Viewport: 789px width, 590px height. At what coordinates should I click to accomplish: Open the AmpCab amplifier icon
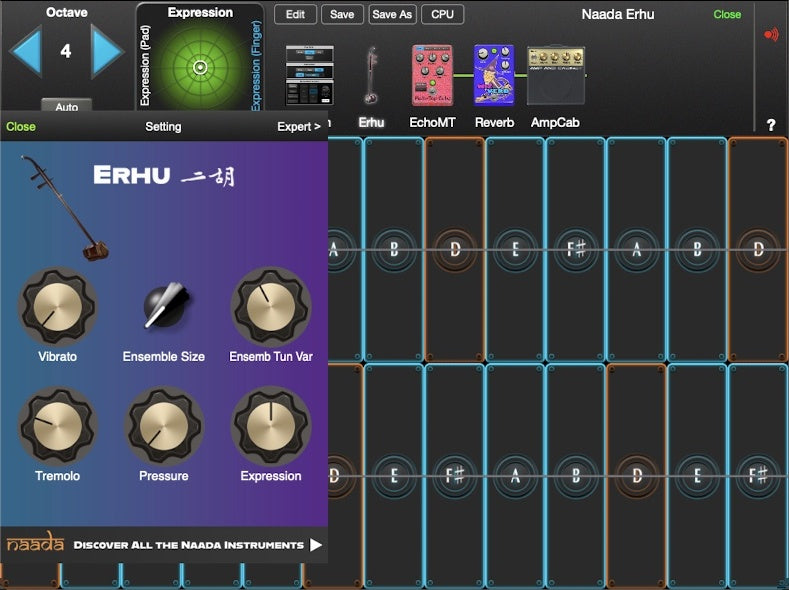556,75
